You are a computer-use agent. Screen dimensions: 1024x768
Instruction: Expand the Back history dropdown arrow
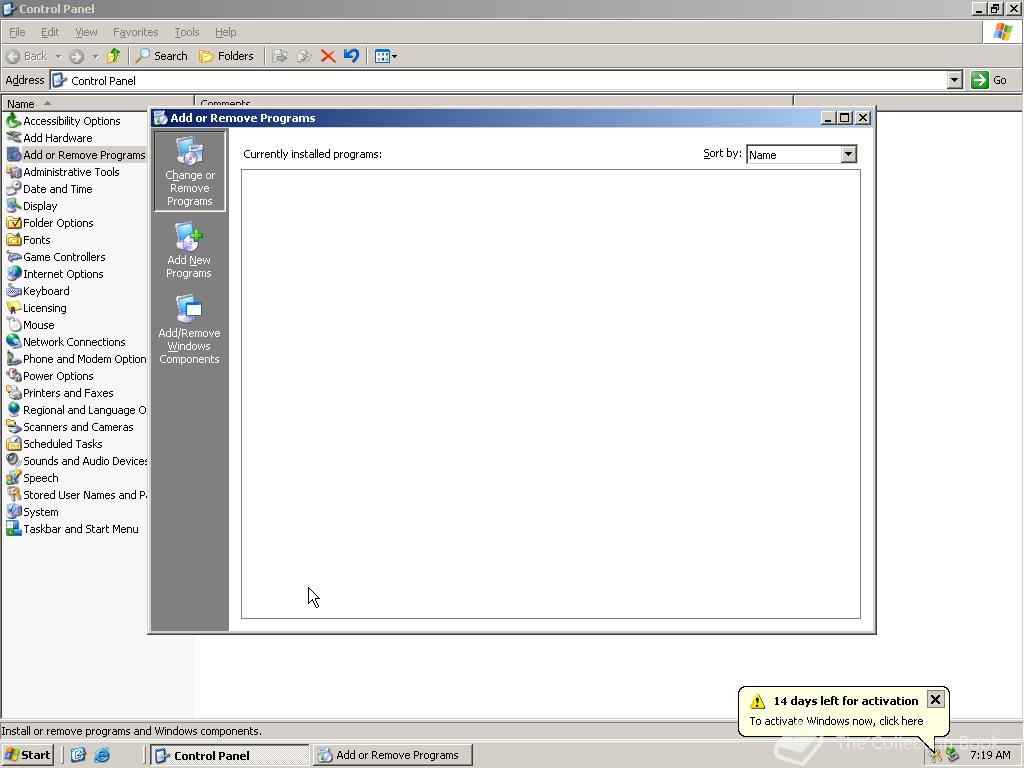pos(57,56)
